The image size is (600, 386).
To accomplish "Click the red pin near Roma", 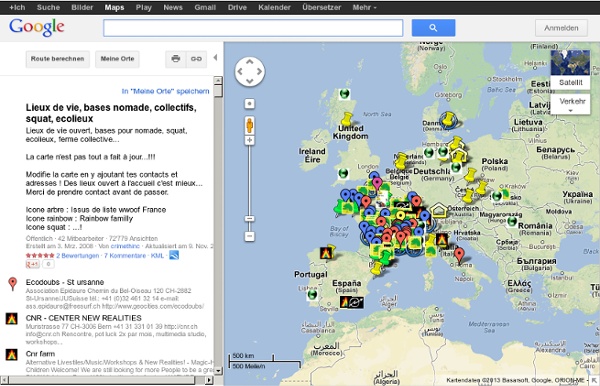I will 459,256.
